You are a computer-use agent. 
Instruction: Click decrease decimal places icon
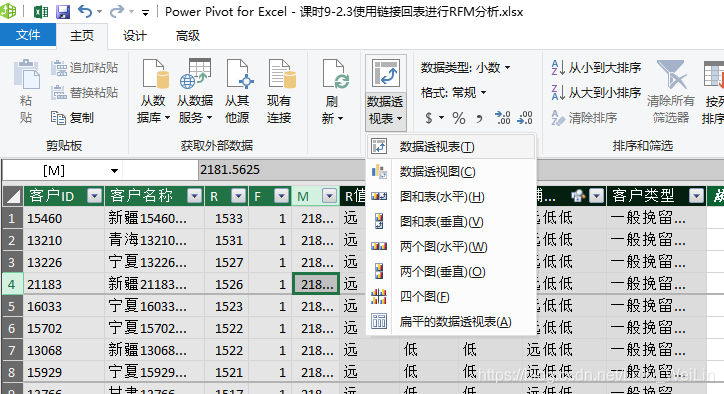[x=525, y=118]
